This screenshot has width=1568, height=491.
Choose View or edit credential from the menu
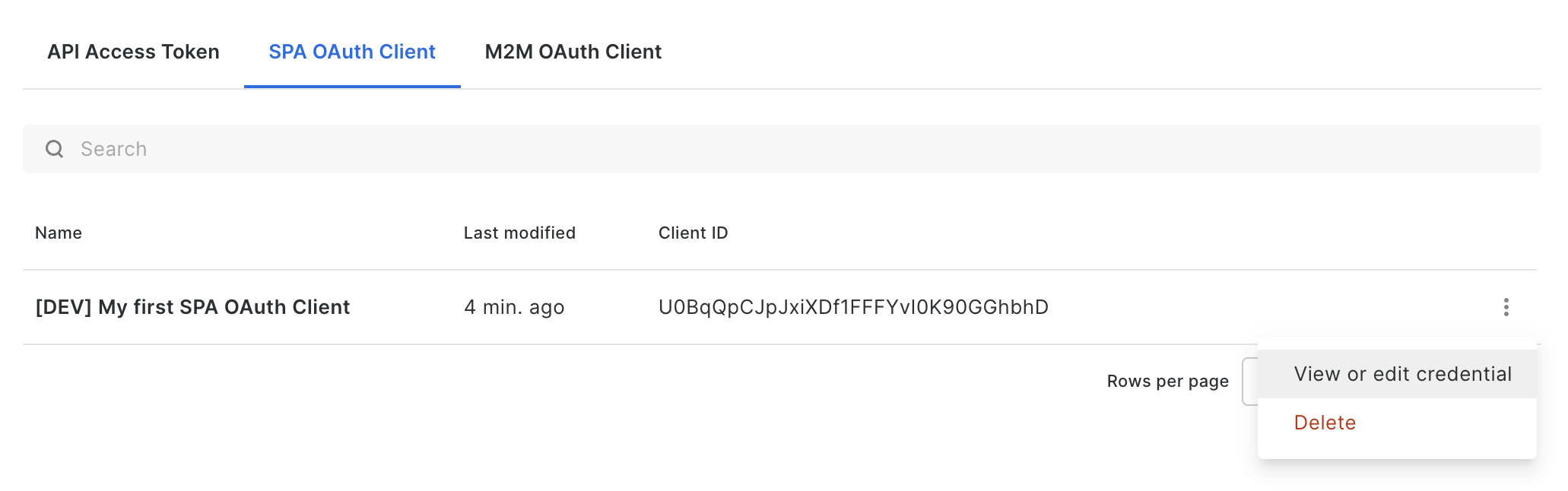click(x=1402, y=374)
